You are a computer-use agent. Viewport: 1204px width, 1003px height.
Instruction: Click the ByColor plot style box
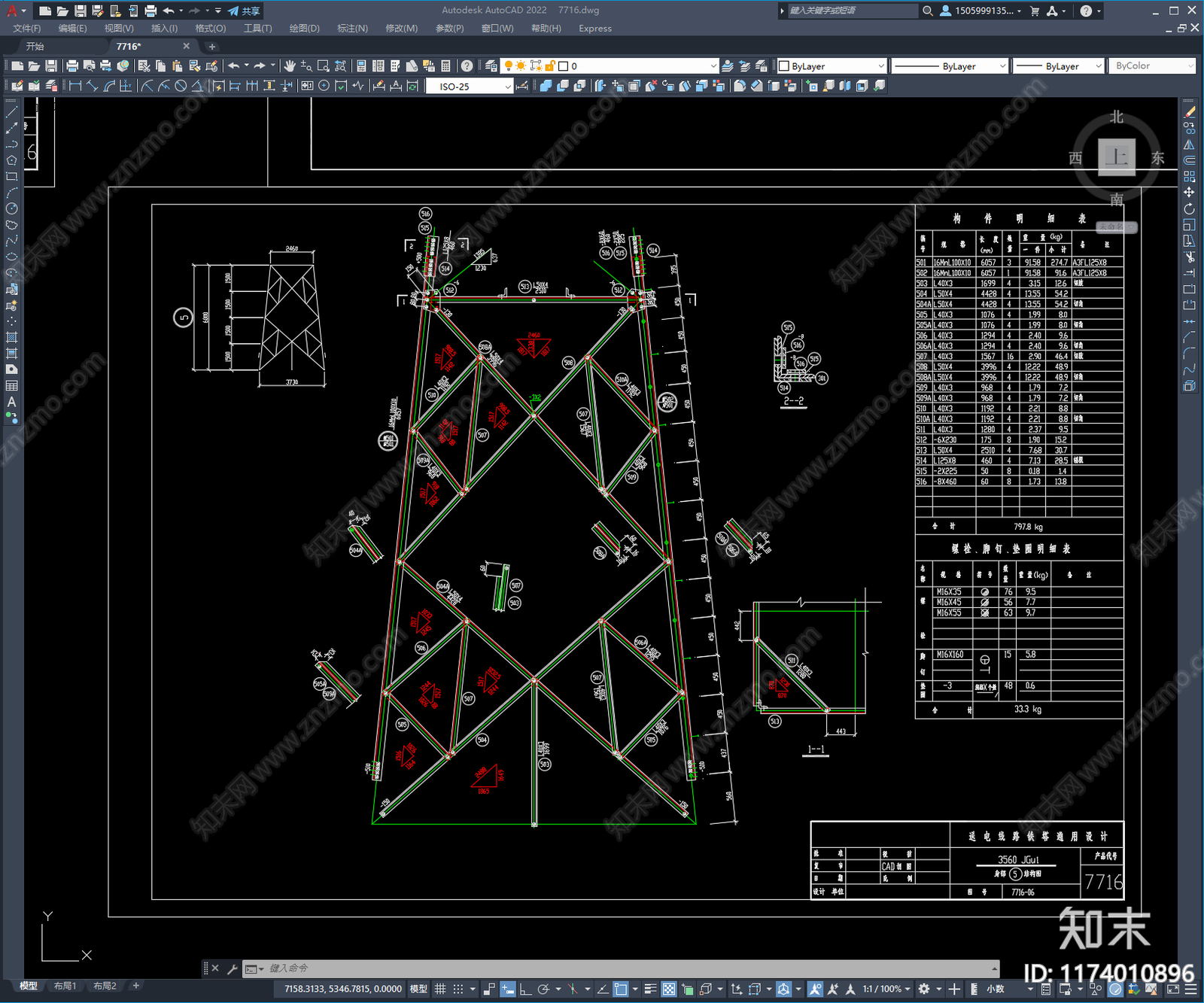pyautogui.click(x=1153, y=66)
